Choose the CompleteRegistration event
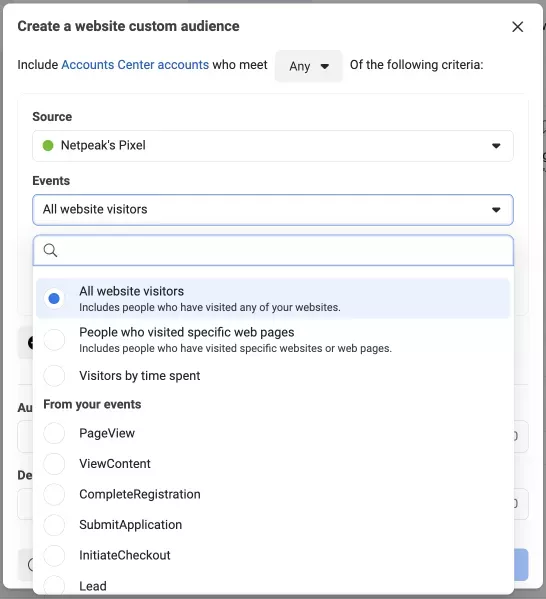This screenshot has width=546, height=599. (x=54, y=494)
